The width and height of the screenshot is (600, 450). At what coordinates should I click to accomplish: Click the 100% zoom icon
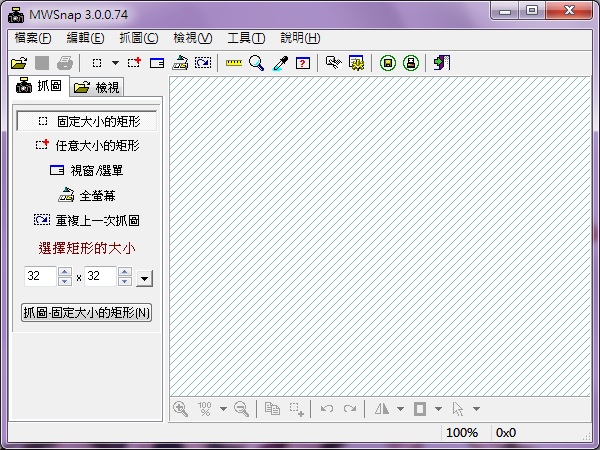point(205,409)
